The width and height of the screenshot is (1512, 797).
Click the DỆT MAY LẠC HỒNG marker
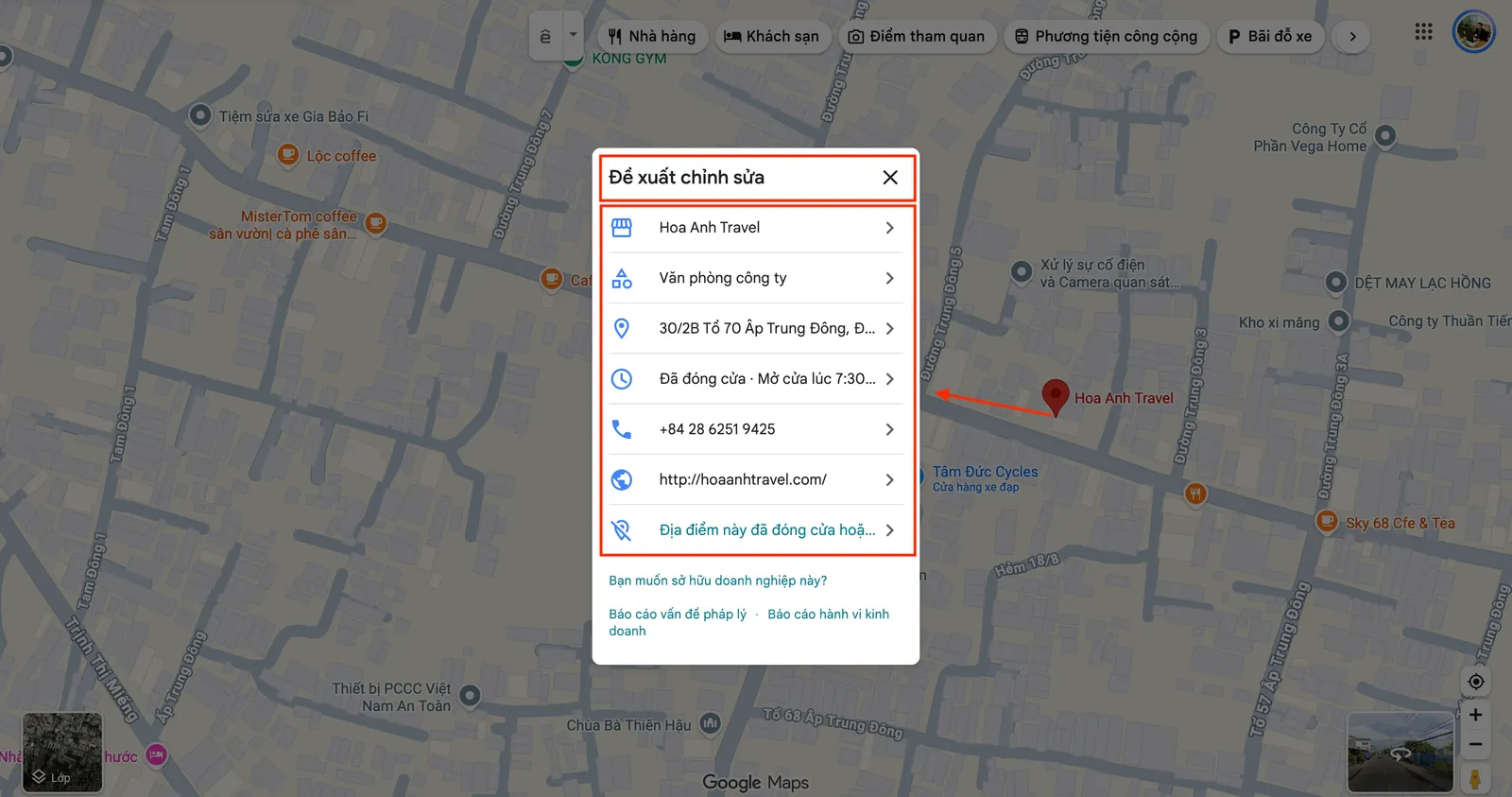1336,282
